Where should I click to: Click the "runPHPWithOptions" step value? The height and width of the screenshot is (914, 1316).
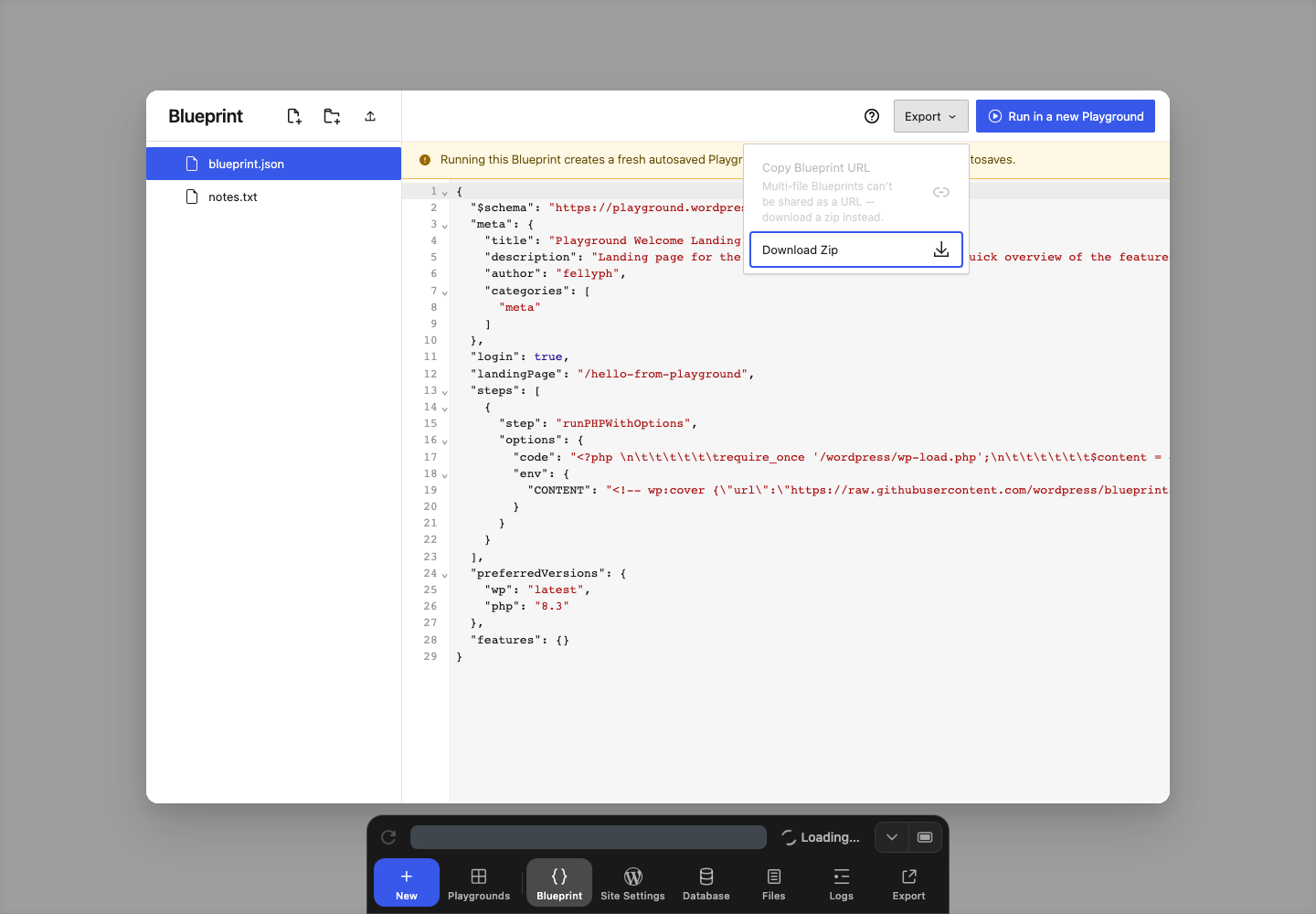(x=623, y=423)
